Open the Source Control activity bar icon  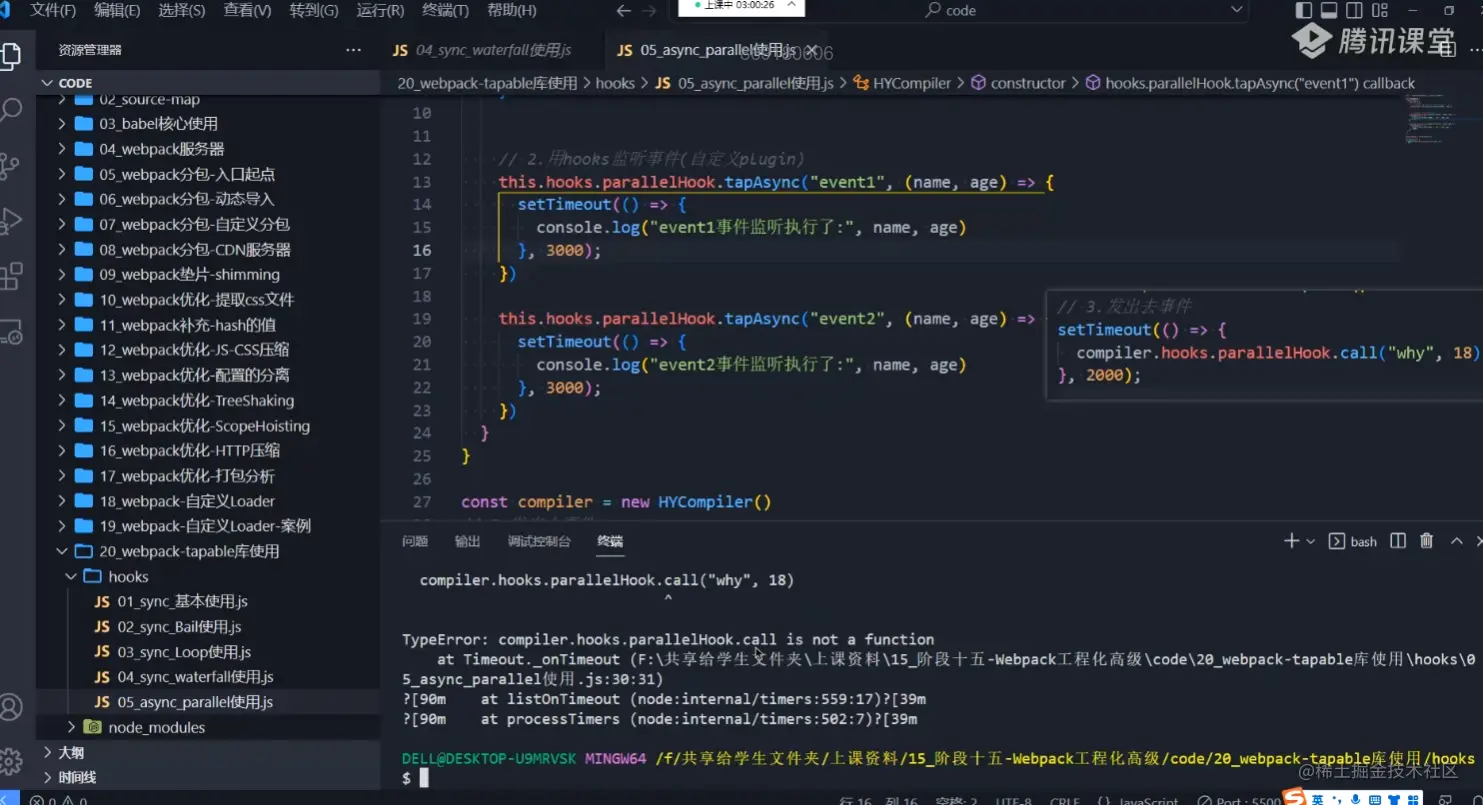[11, 165]
